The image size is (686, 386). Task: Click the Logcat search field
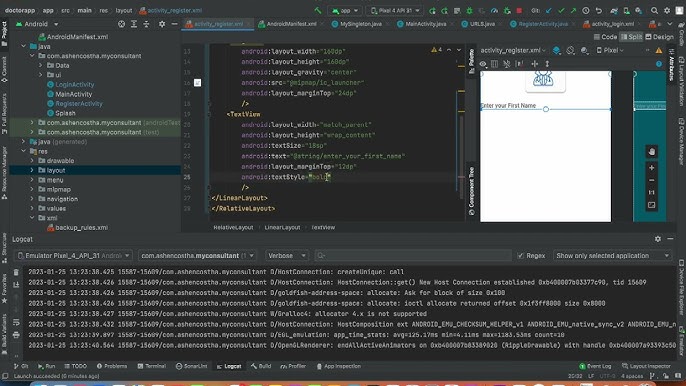point(413,256)
